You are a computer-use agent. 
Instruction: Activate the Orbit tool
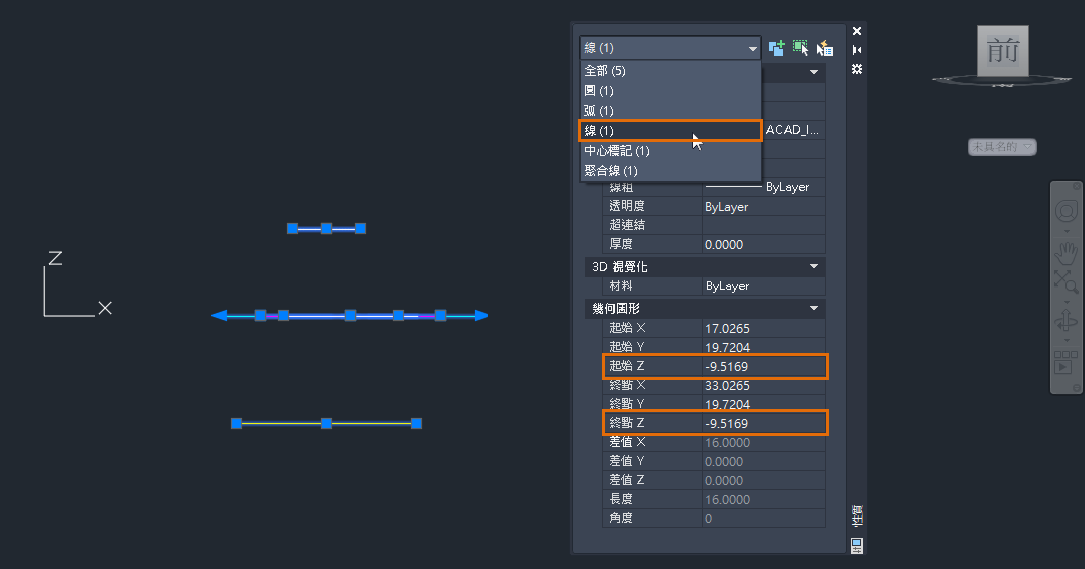click(1066, 320)
